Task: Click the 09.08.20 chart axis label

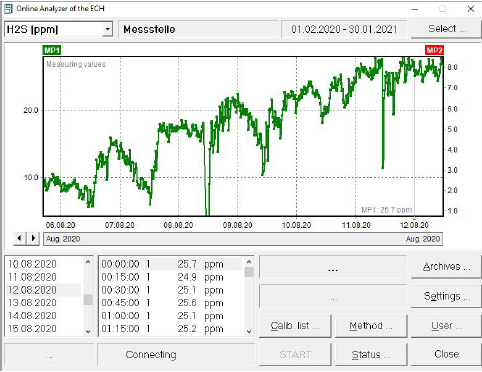Action: coord(237,225)
